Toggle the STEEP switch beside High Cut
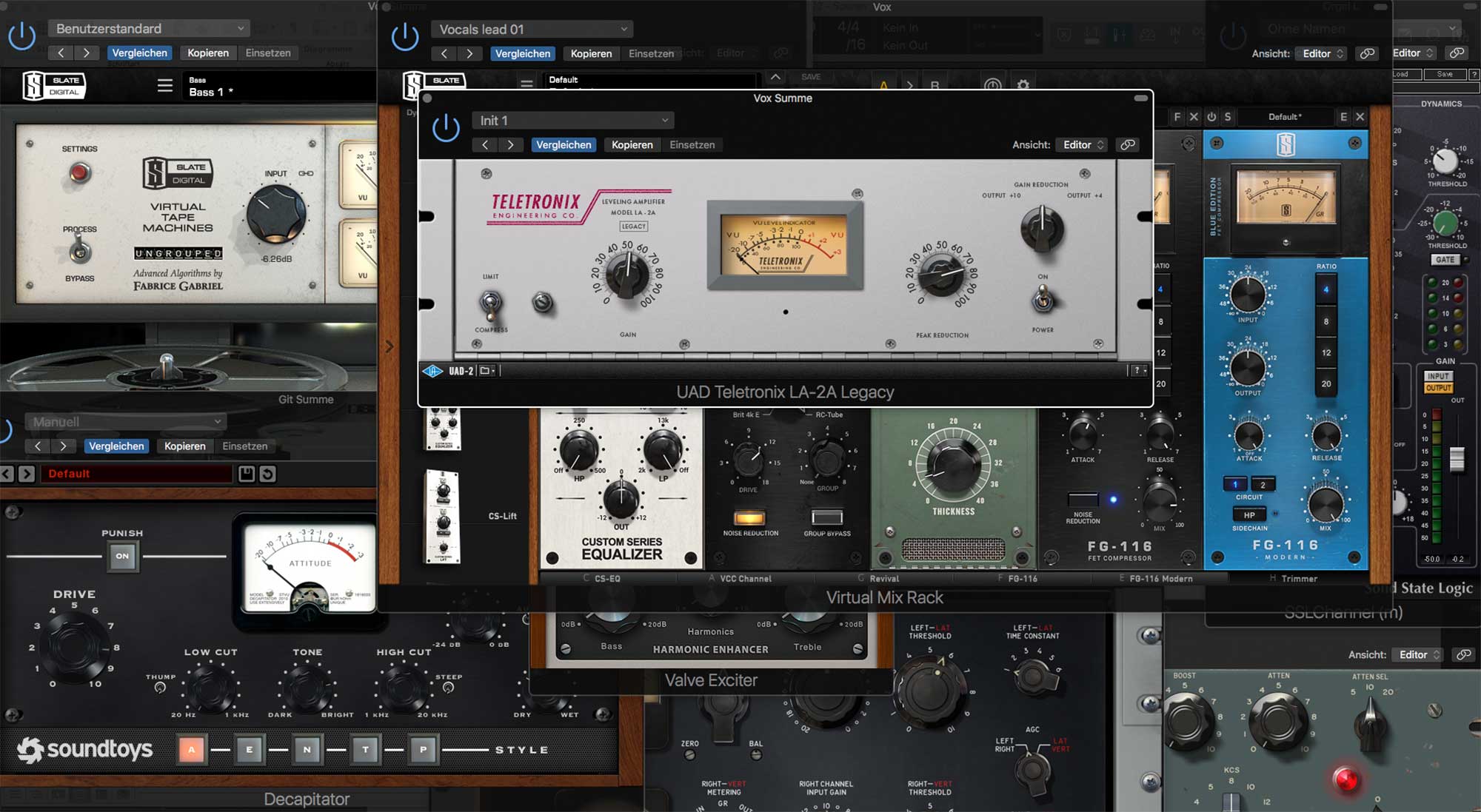The image size is (1481, 812). point(448,688)
